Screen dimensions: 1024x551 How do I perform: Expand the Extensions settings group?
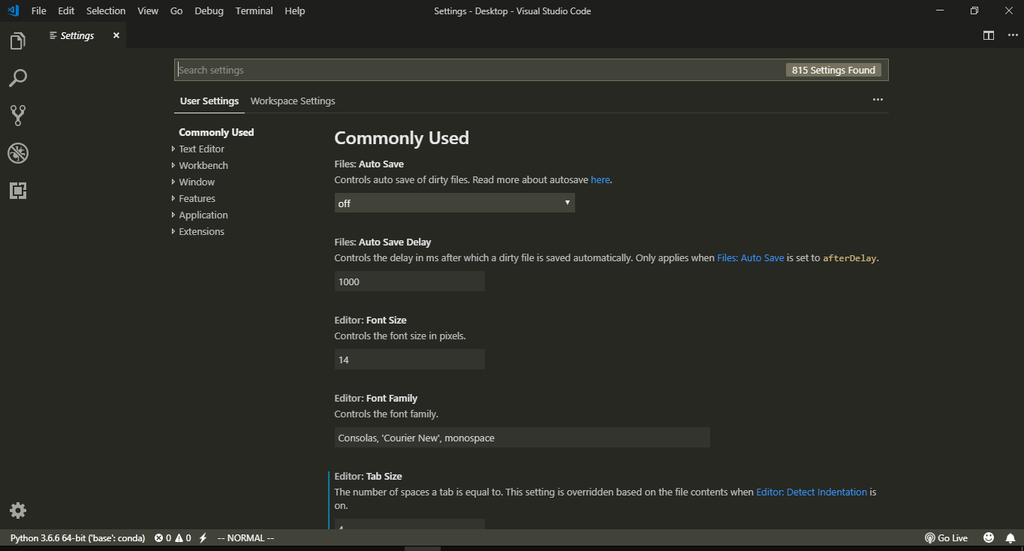tap(201, 232)
